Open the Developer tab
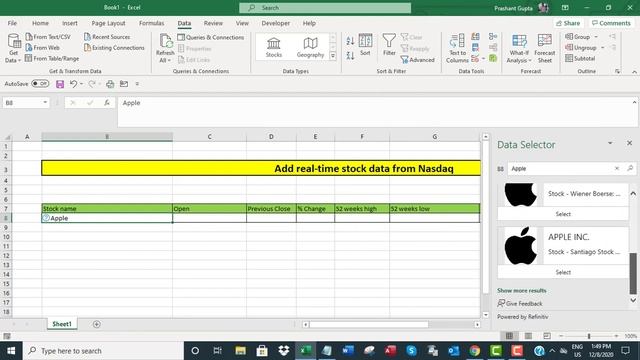640x360 pixels. [276, 23]
